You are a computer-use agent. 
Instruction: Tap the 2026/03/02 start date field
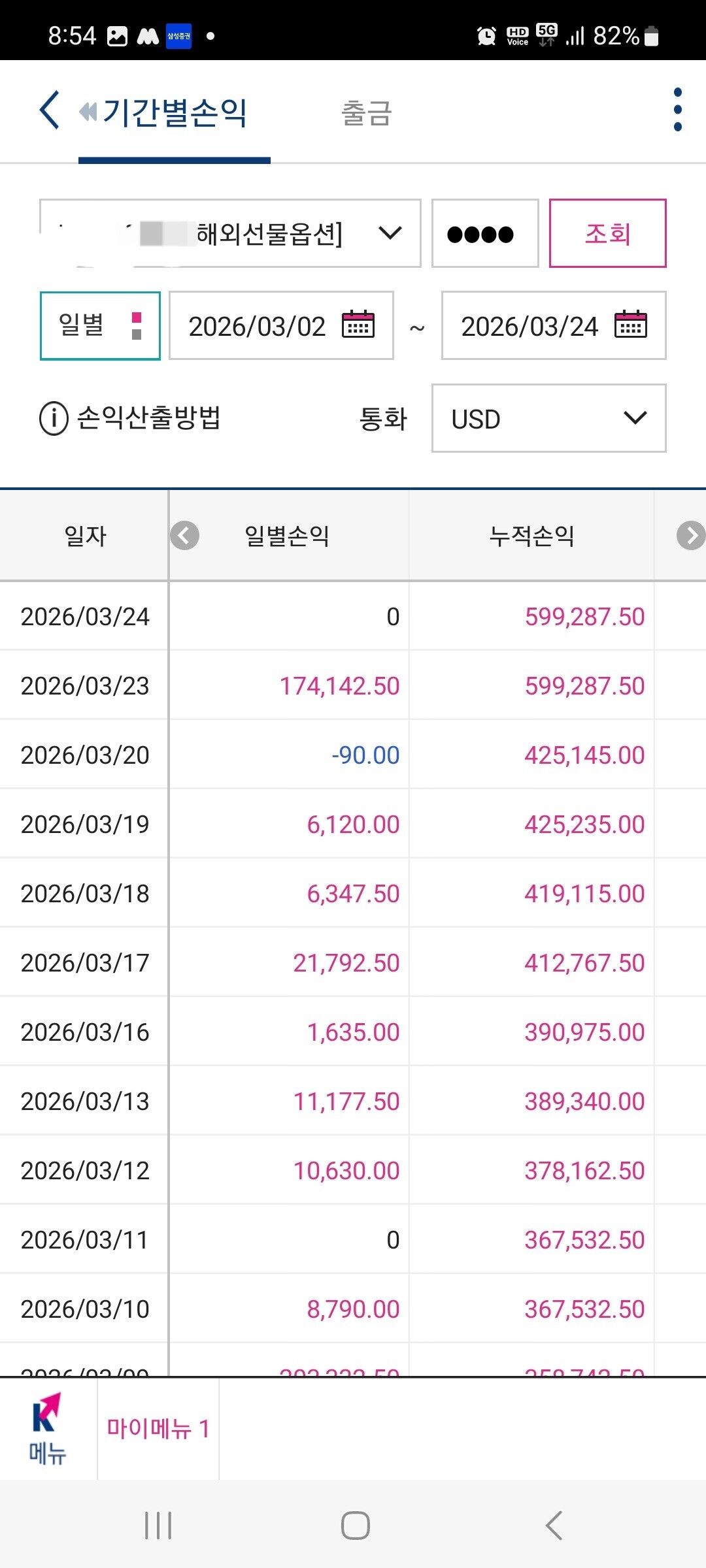tap(258, 326)
